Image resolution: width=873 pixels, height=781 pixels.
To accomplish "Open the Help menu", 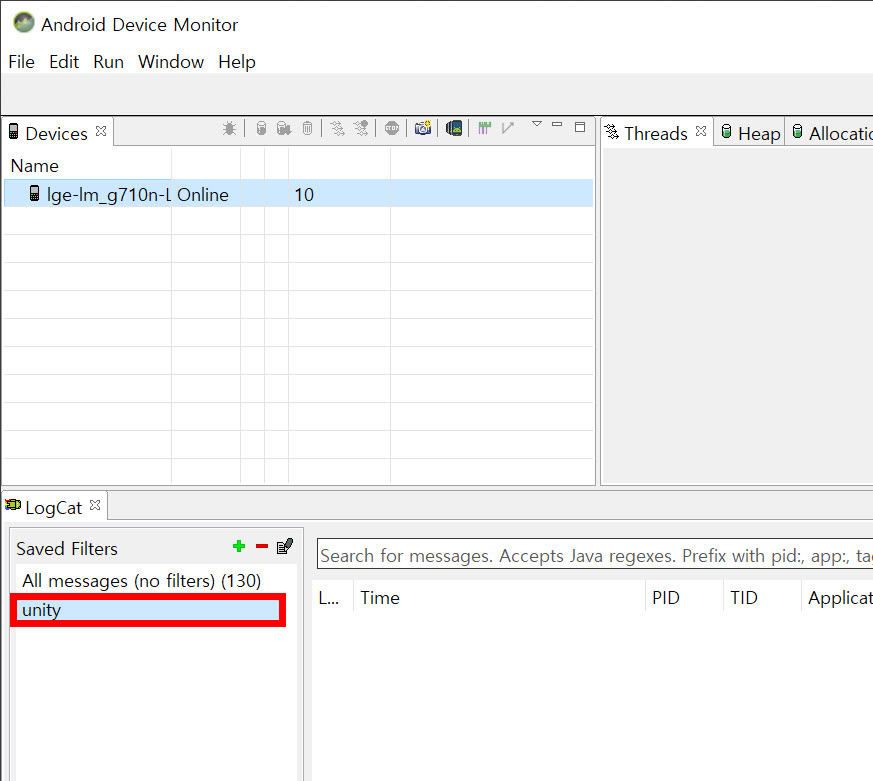I will tap(237, 62).
